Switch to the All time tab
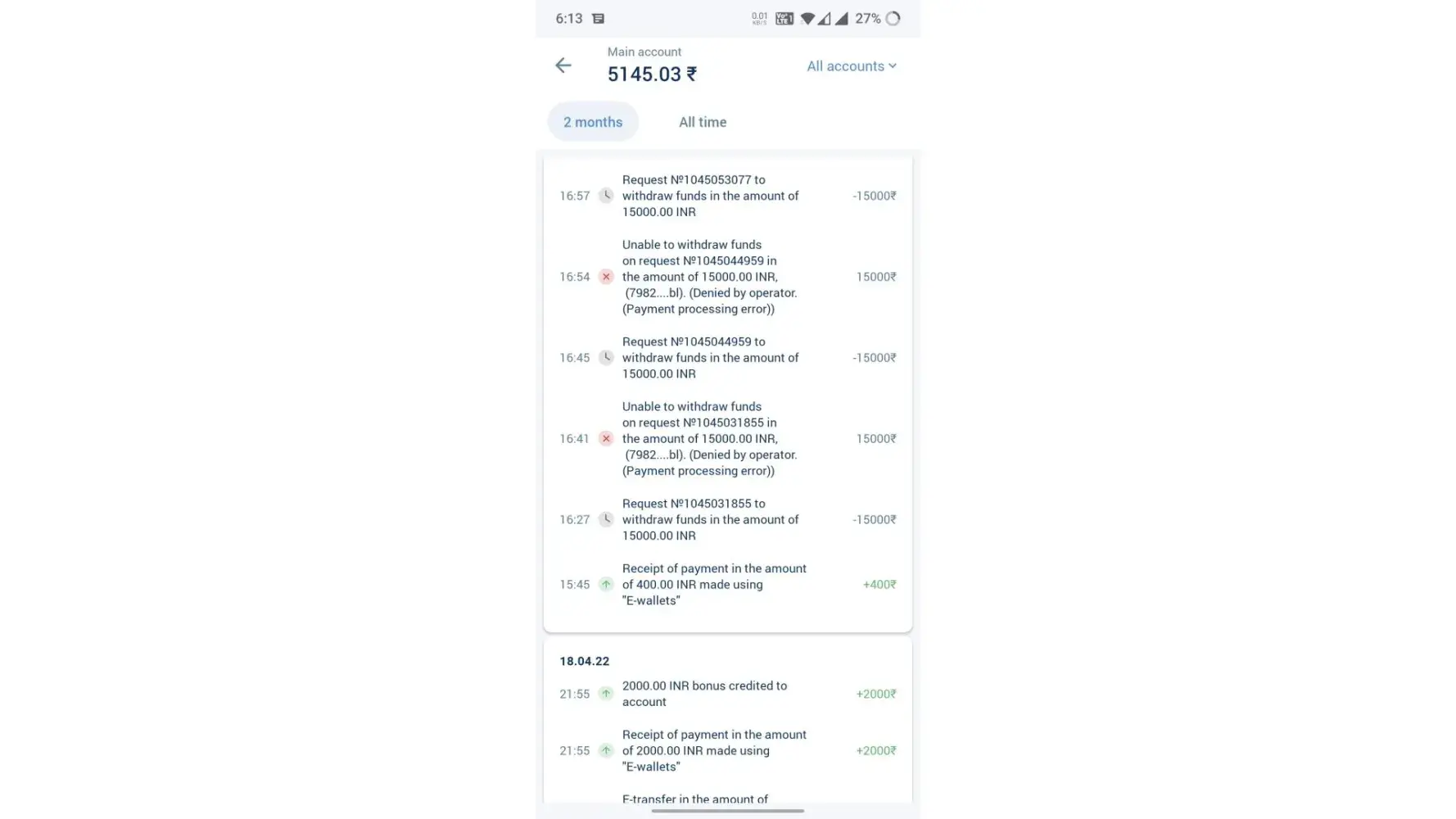The image size is (1456, 819). pyautogui.click(x=702, y=122)
